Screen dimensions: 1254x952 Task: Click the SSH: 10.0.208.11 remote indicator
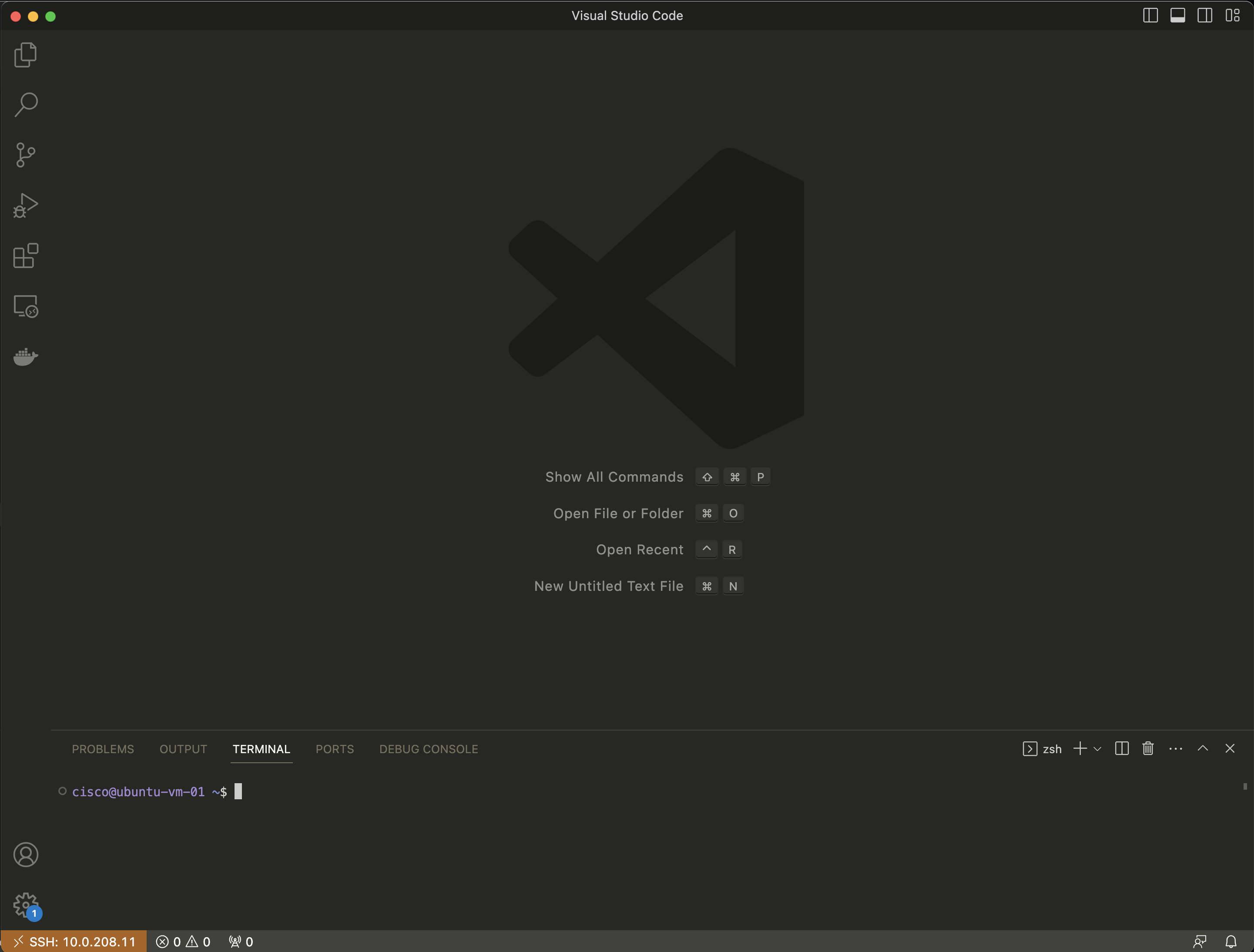coord(74,942)
